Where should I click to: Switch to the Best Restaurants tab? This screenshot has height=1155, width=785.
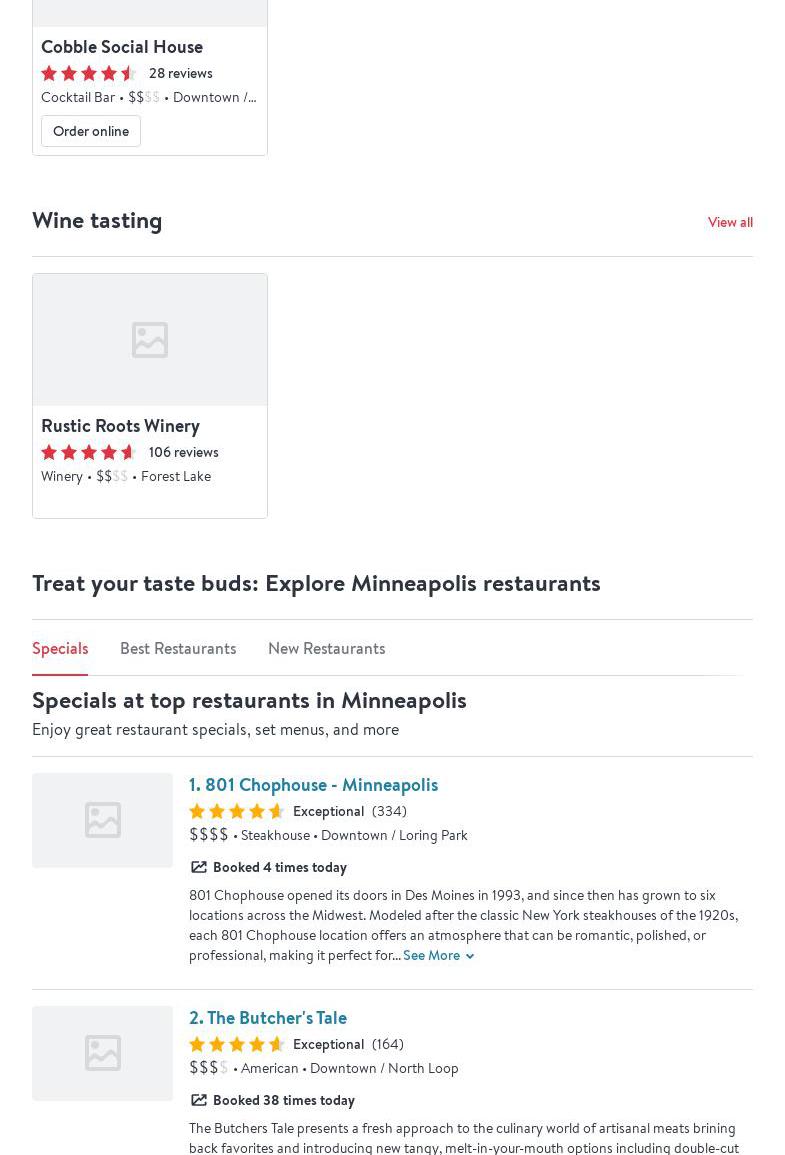tap(178, 648)
